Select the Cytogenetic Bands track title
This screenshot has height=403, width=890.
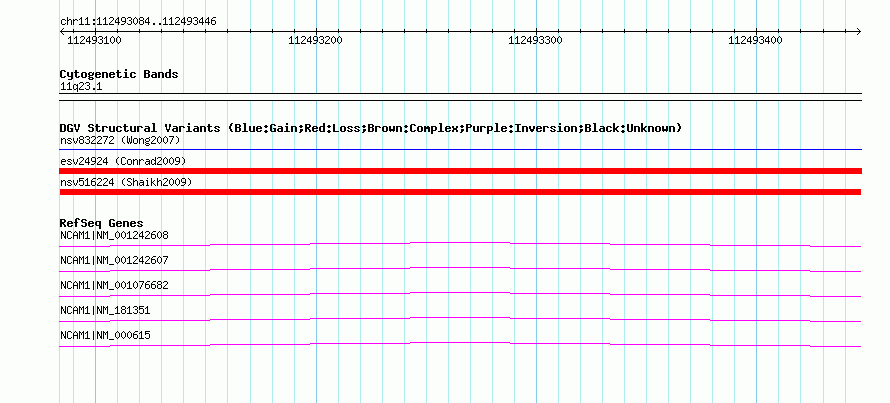119,74
